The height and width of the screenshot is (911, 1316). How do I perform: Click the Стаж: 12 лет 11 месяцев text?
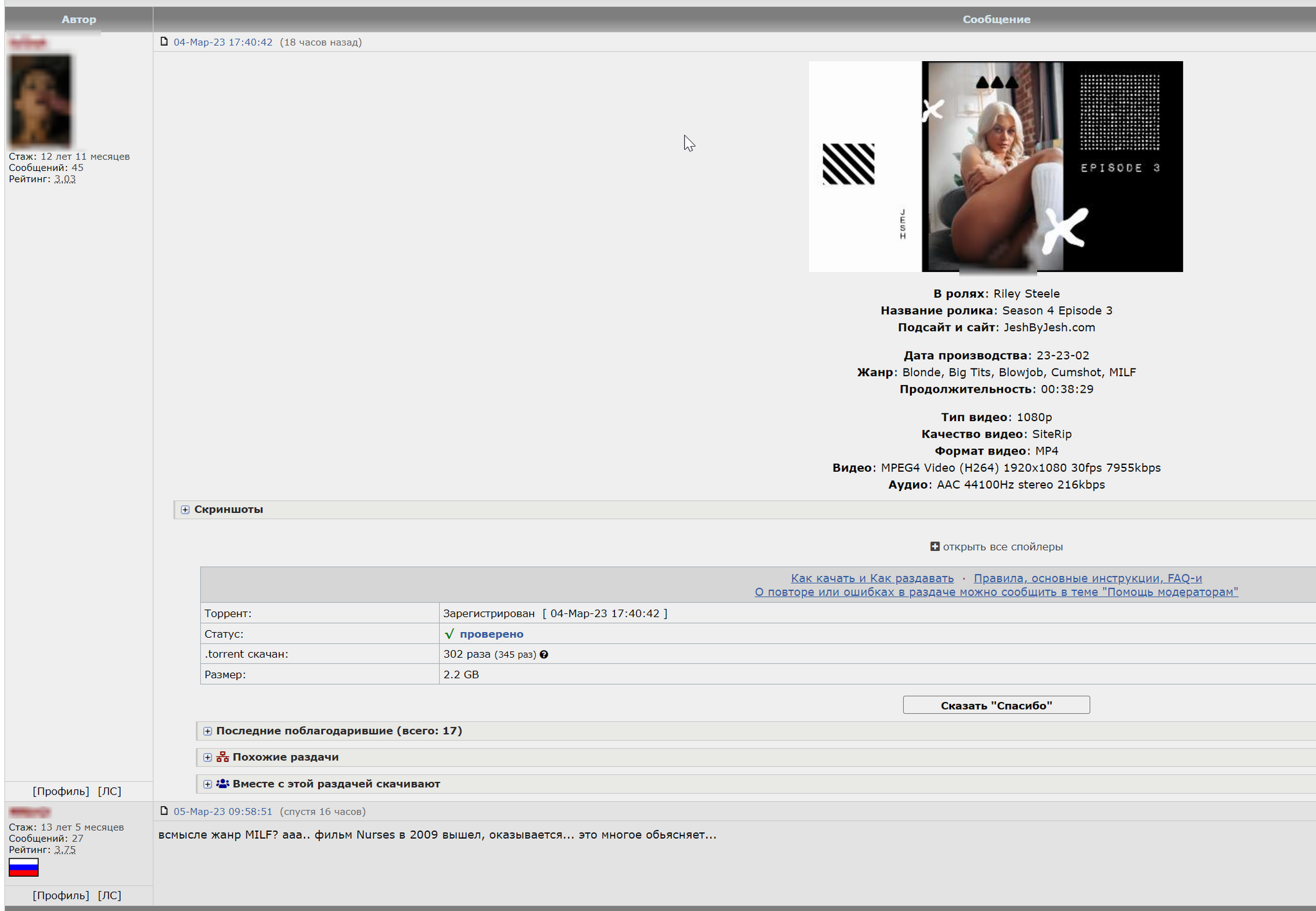pyautogui.click(x=69, y=157)
